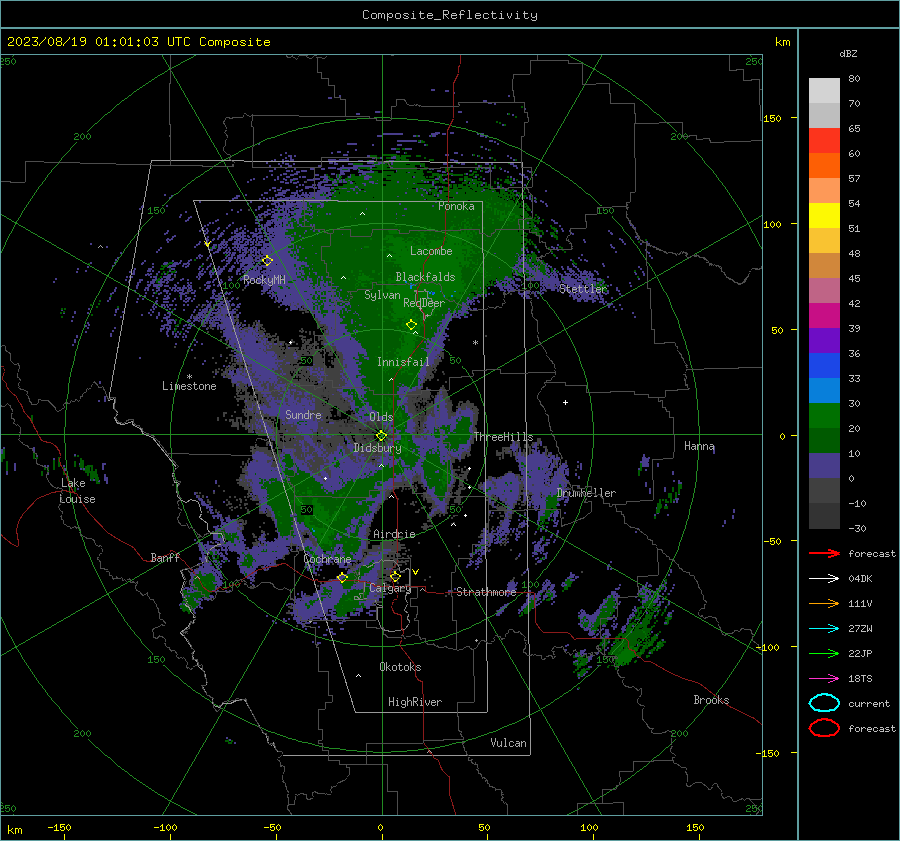Click the 39 dBZ magenta color swatch

pyautogui.click(x=824, y=315)
